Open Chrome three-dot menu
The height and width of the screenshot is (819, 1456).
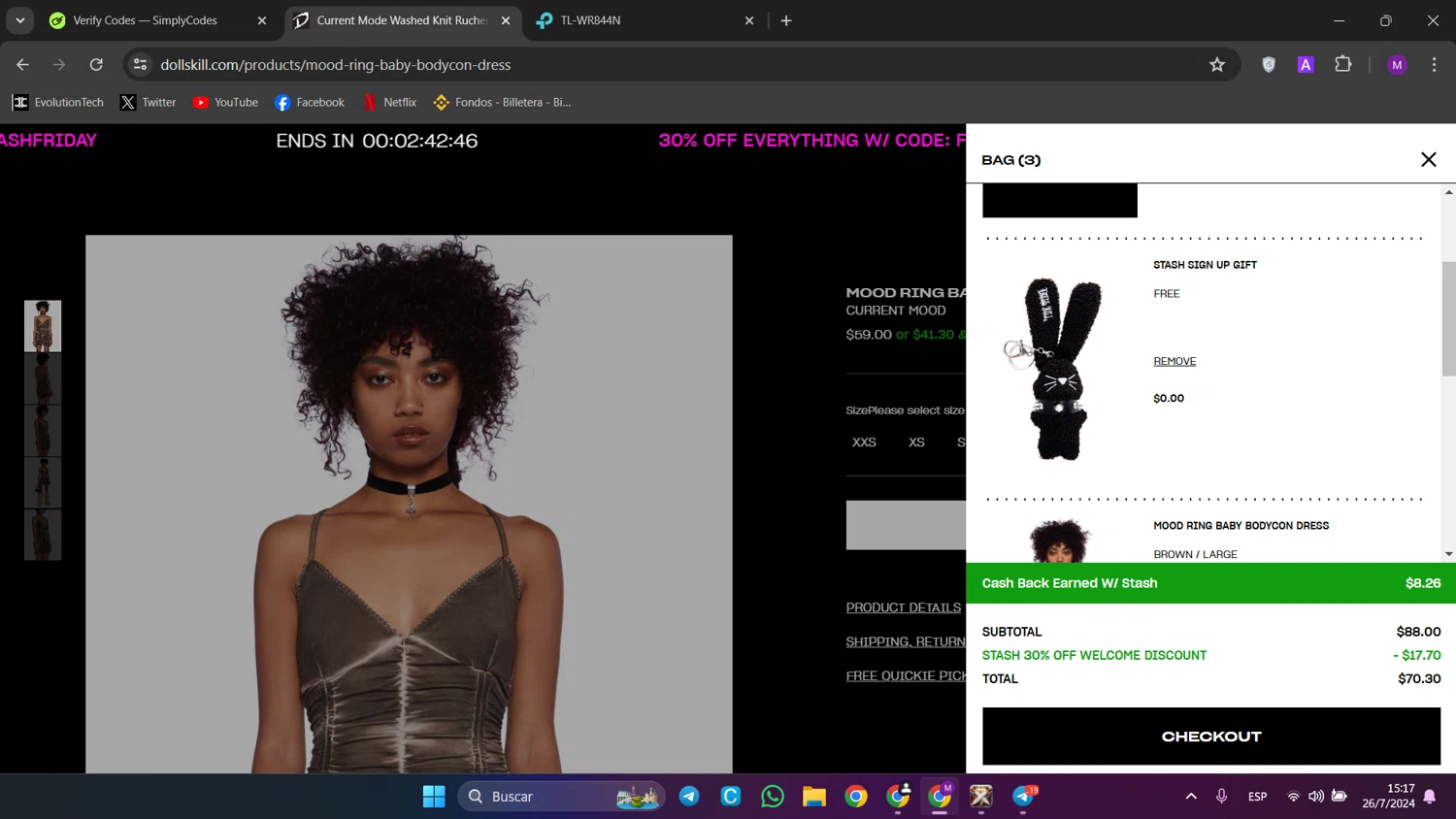tap(1434, 65)
